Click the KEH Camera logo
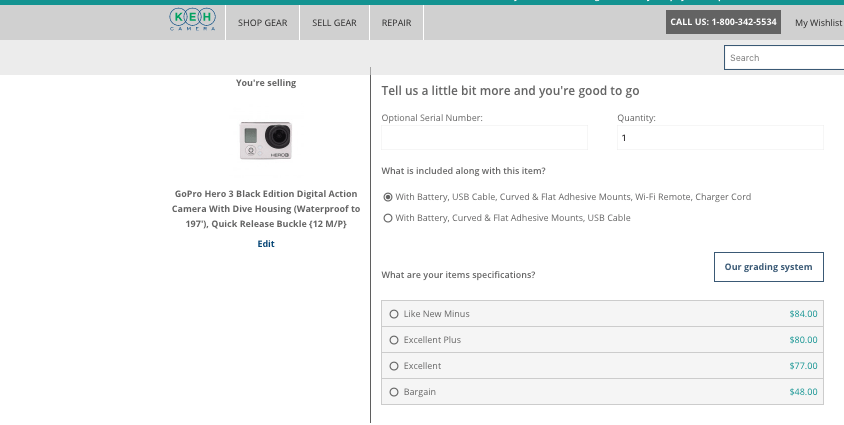The width and height of the screenshot is (844, 425). (193, 19)
